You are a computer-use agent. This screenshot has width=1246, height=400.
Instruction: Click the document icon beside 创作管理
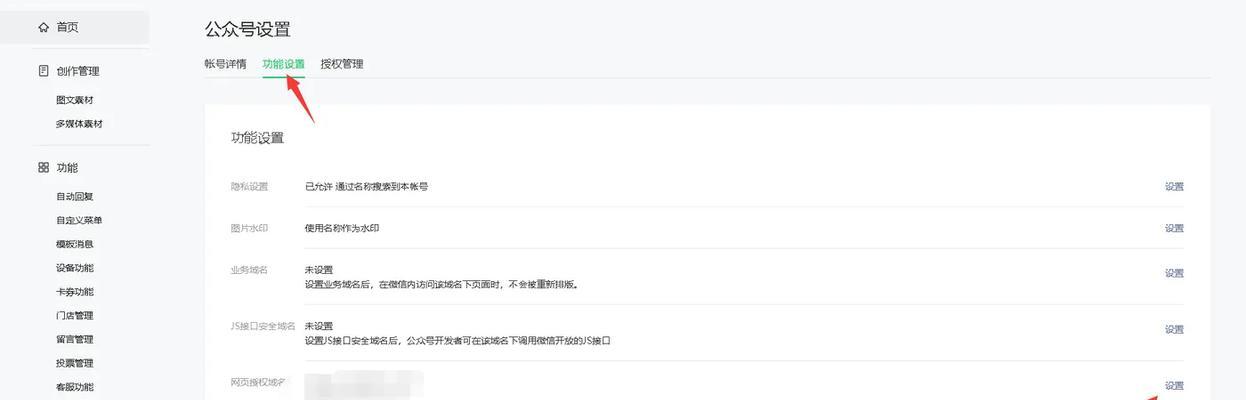click(43, 71)
